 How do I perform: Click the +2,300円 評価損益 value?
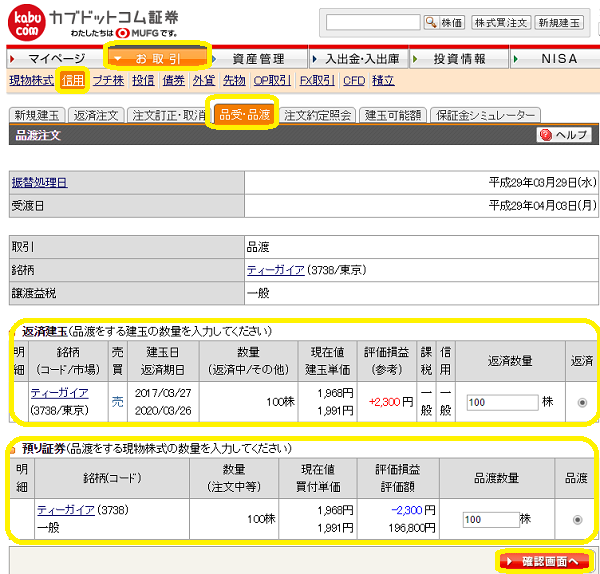click(391, 402)
